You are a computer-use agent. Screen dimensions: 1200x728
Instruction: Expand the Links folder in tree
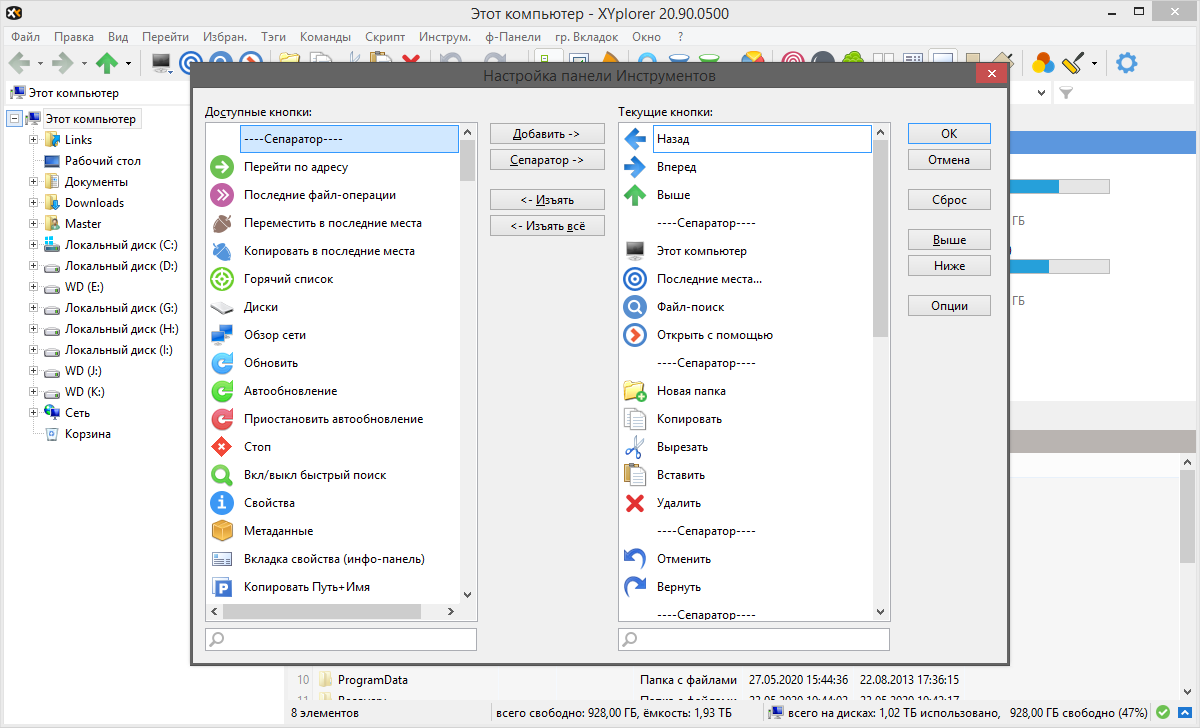click(x=34, y=140)
